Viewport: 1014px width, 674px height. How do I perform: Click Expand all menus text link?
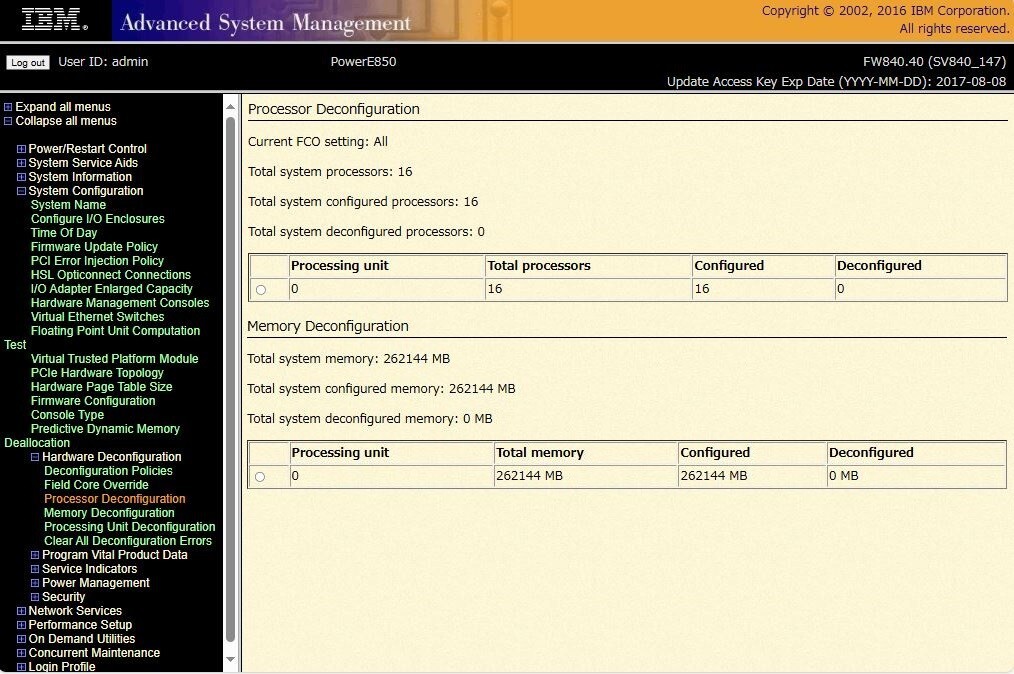63,107
